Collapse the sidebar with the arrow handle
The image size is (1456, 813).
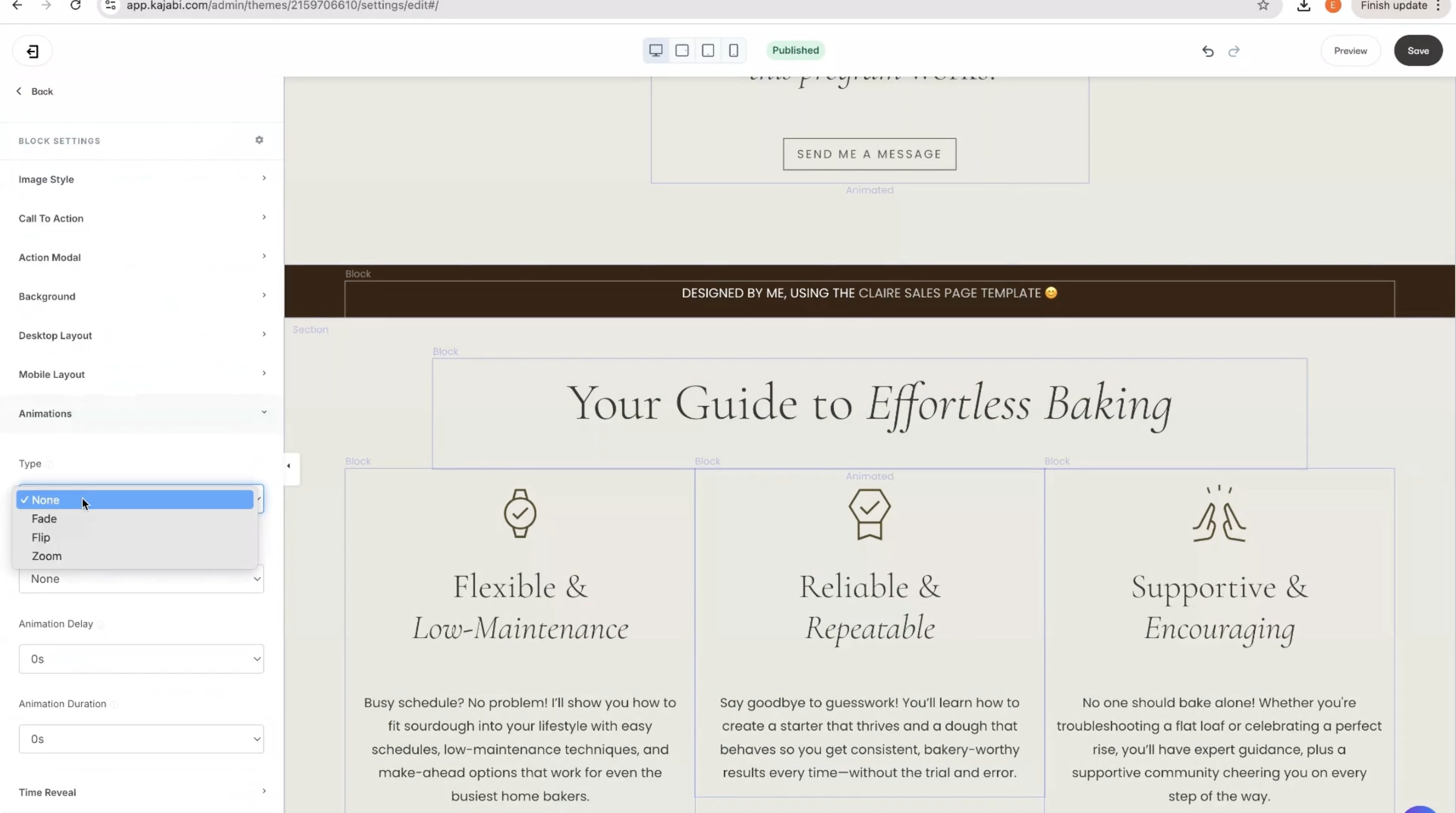[289, 466]
